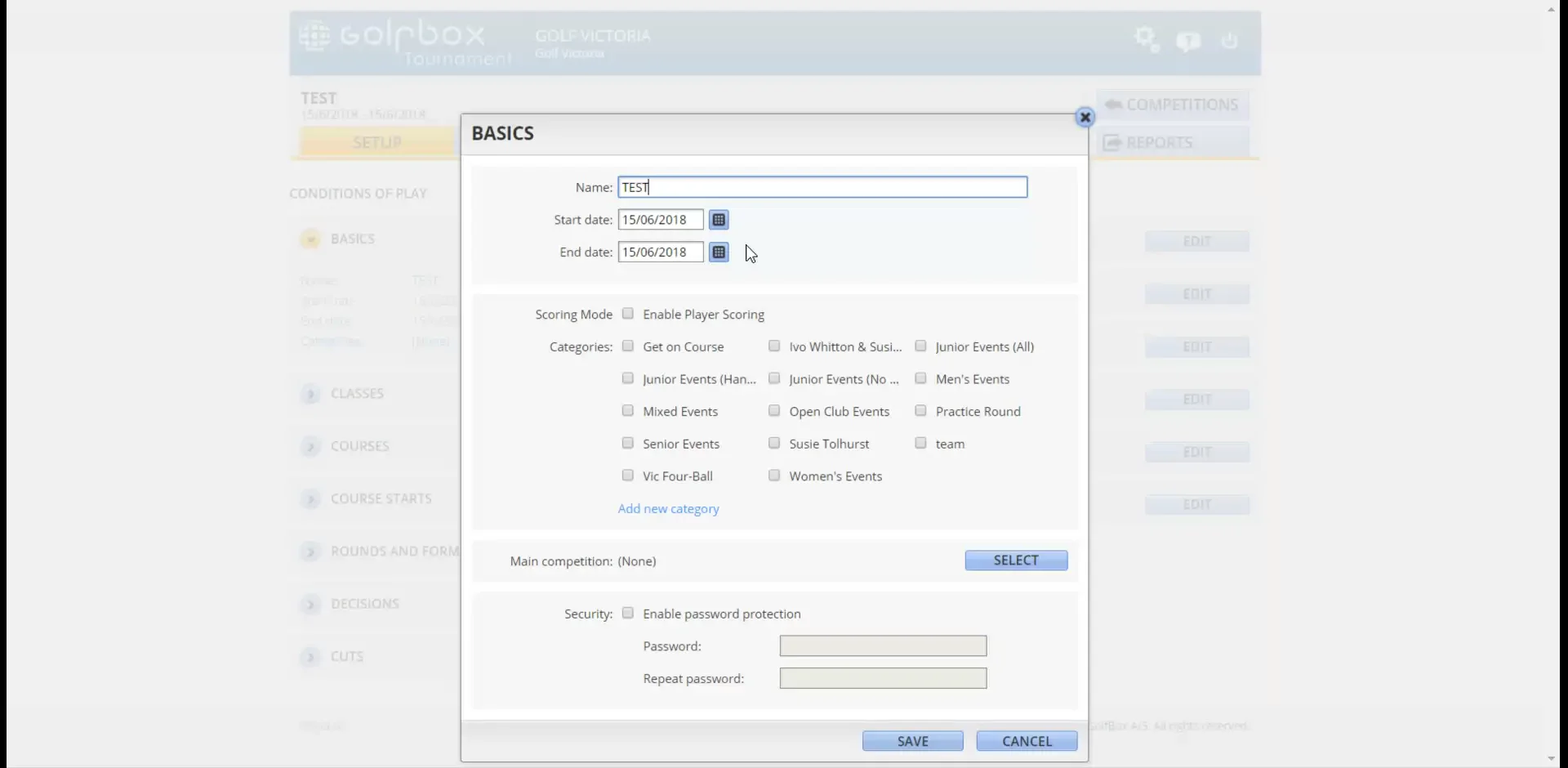Open the Start date calendar picker
Image resolution: width=1568 pixels, height=768 pixels.
719,220
